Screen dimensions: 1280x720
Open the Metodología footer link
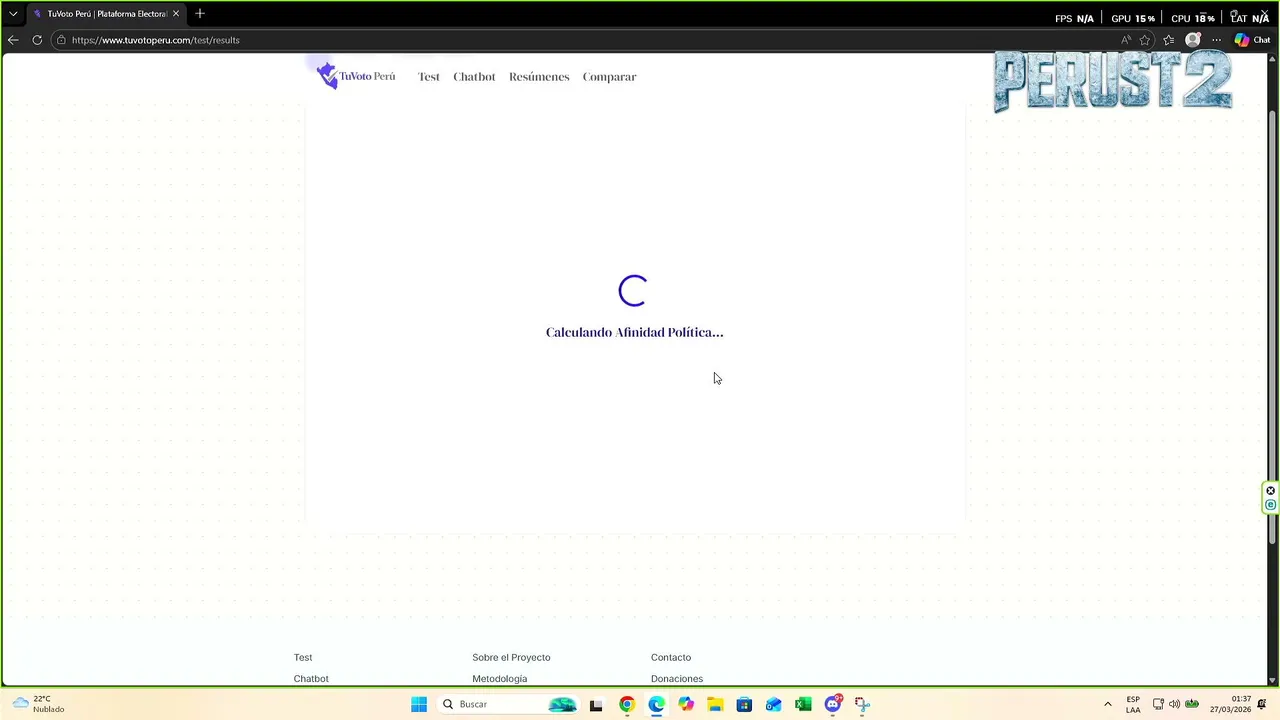(x=500, y=678)
